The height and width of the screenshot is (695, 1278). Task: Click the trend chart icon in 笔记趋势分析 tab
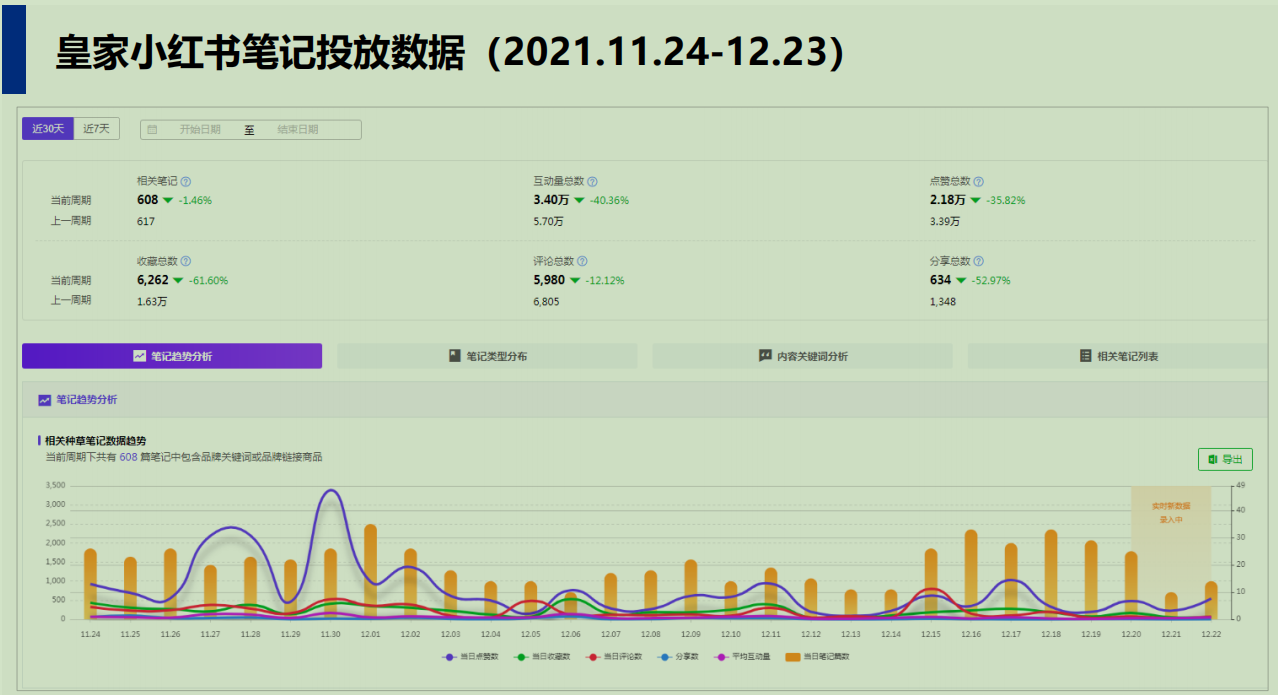(x=140, y=356)
